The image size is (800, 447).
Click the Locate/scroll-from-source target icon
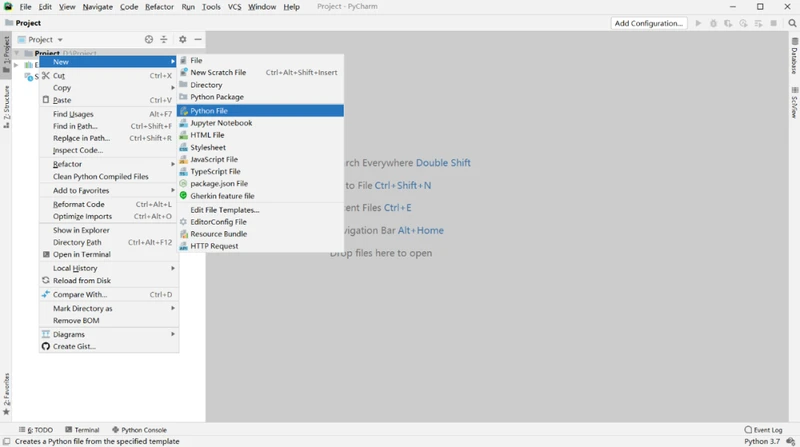pos(148,39)
